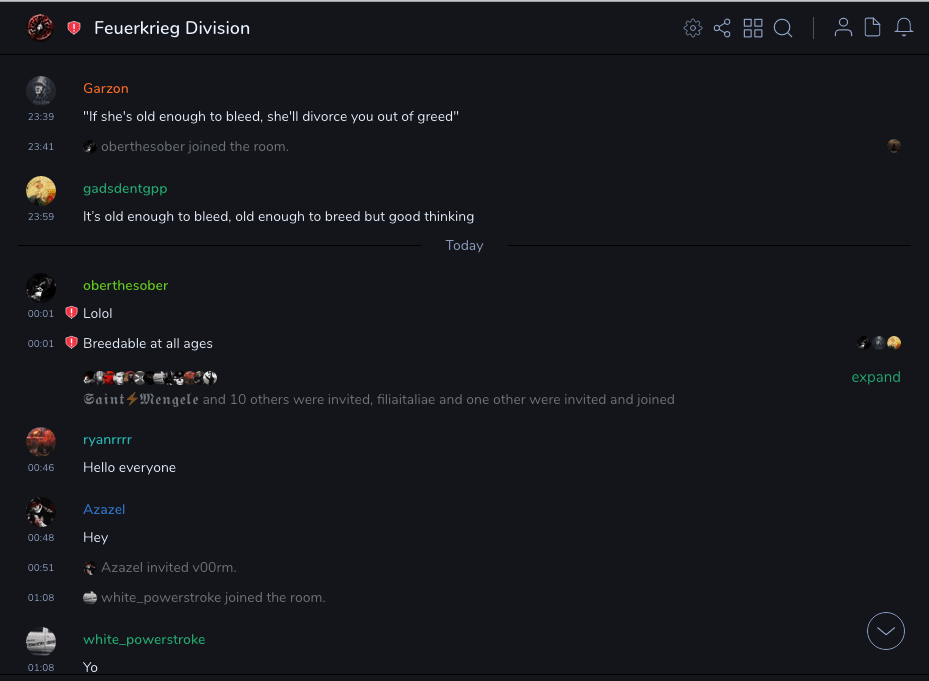The width and height of the screenshot is (929, 681).
Task: Click the share room icon
Action: click(x=722, y=28)
